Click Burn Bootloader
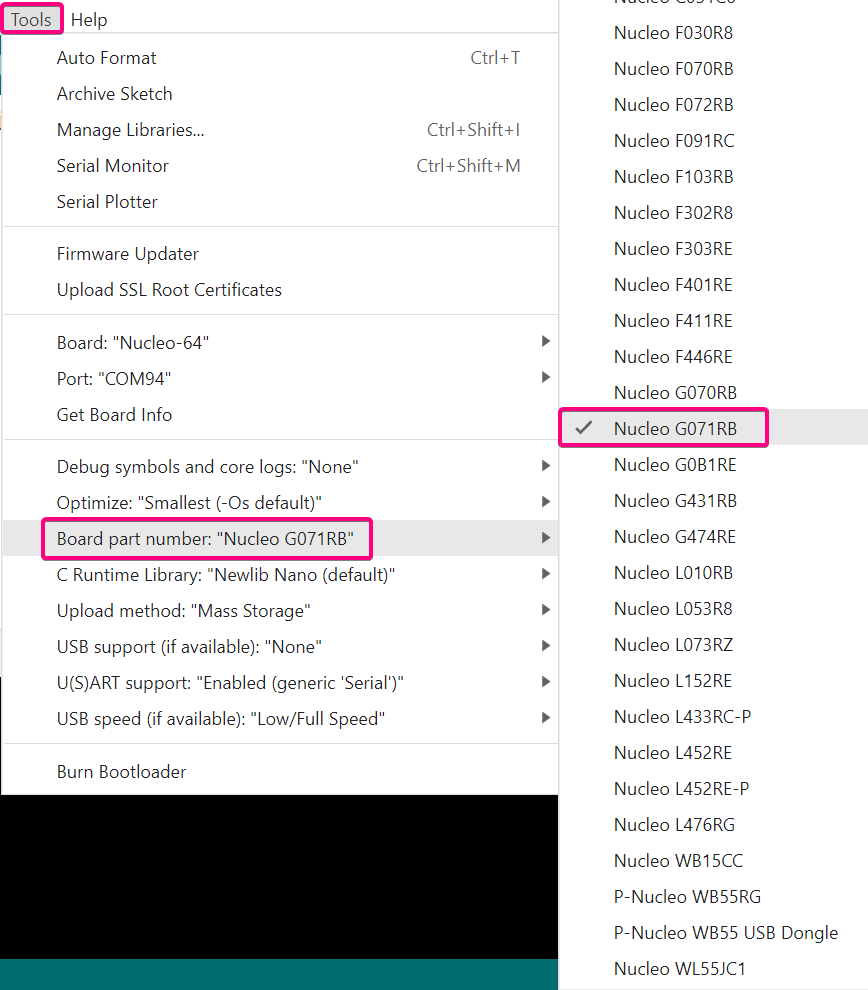The image size is (868, 990). (281, 772)
